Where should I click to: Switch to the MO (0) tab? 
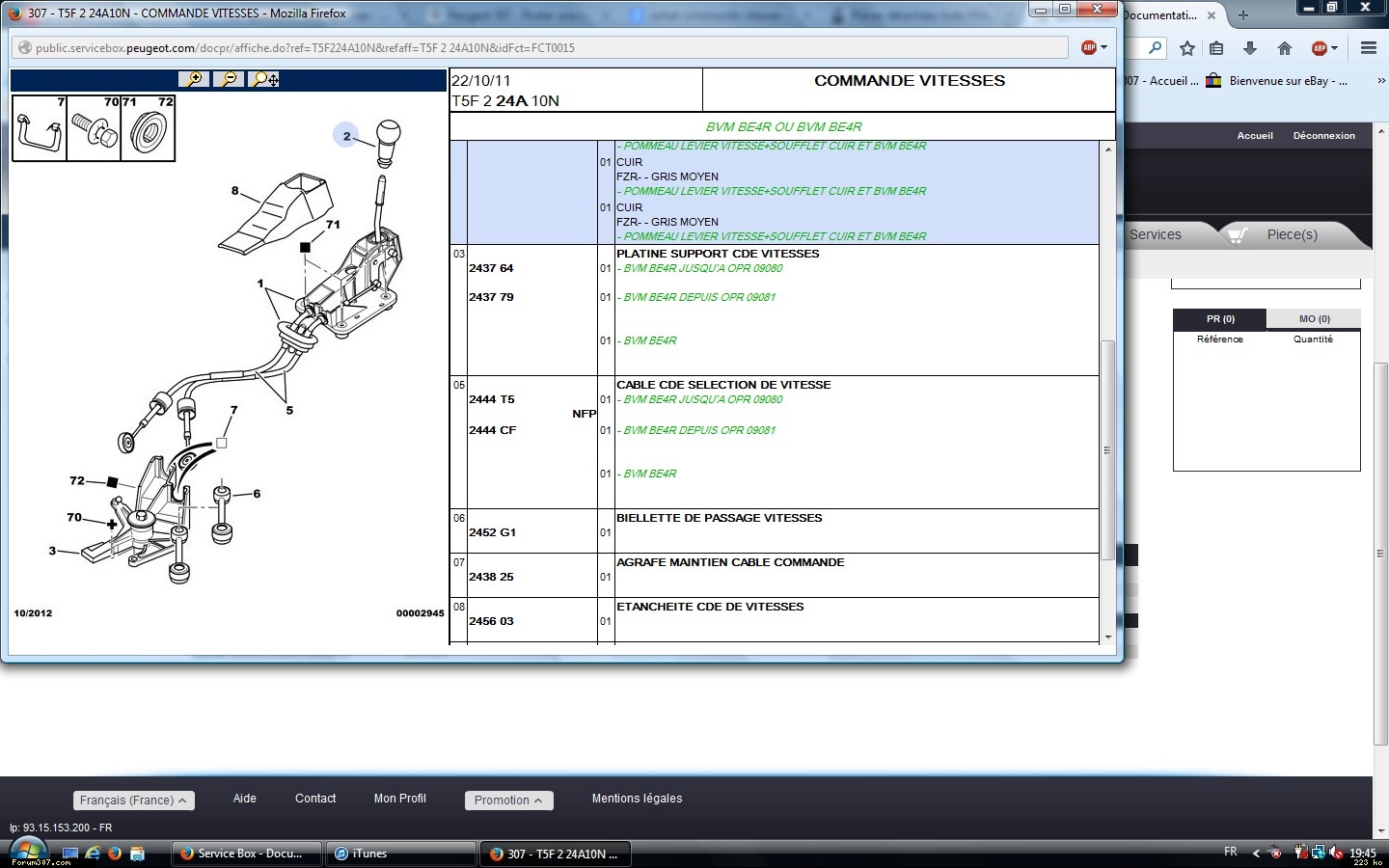point(1314,319)
